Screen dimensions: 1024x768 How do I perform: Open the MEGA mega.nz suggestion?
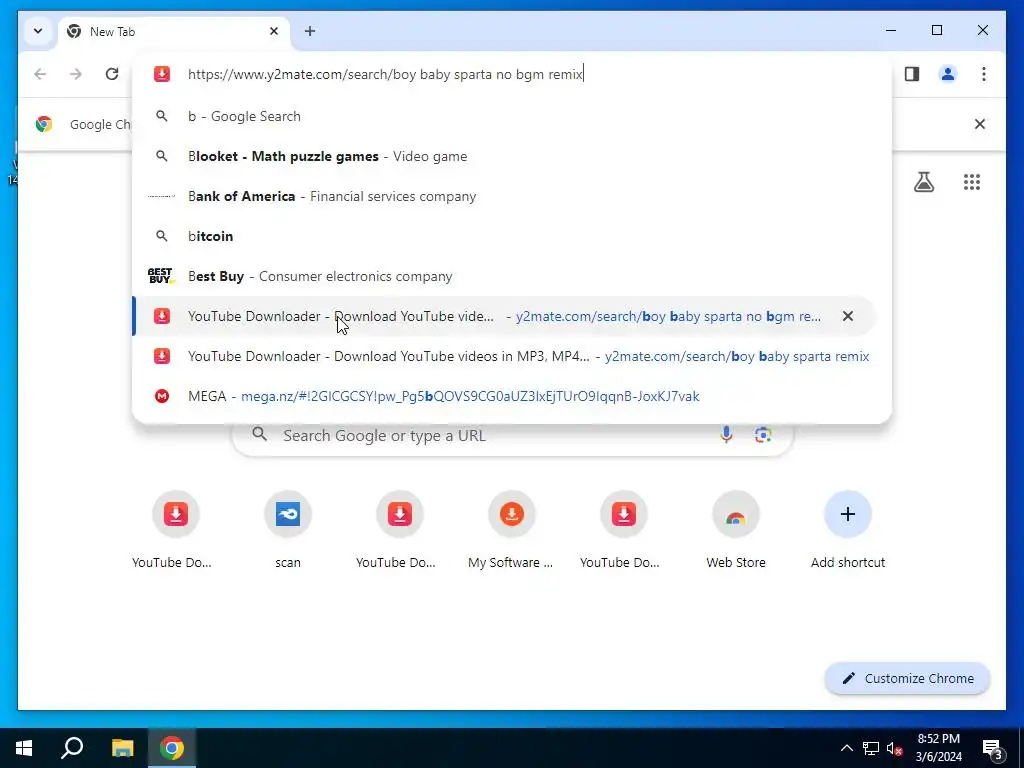[512, 396]
